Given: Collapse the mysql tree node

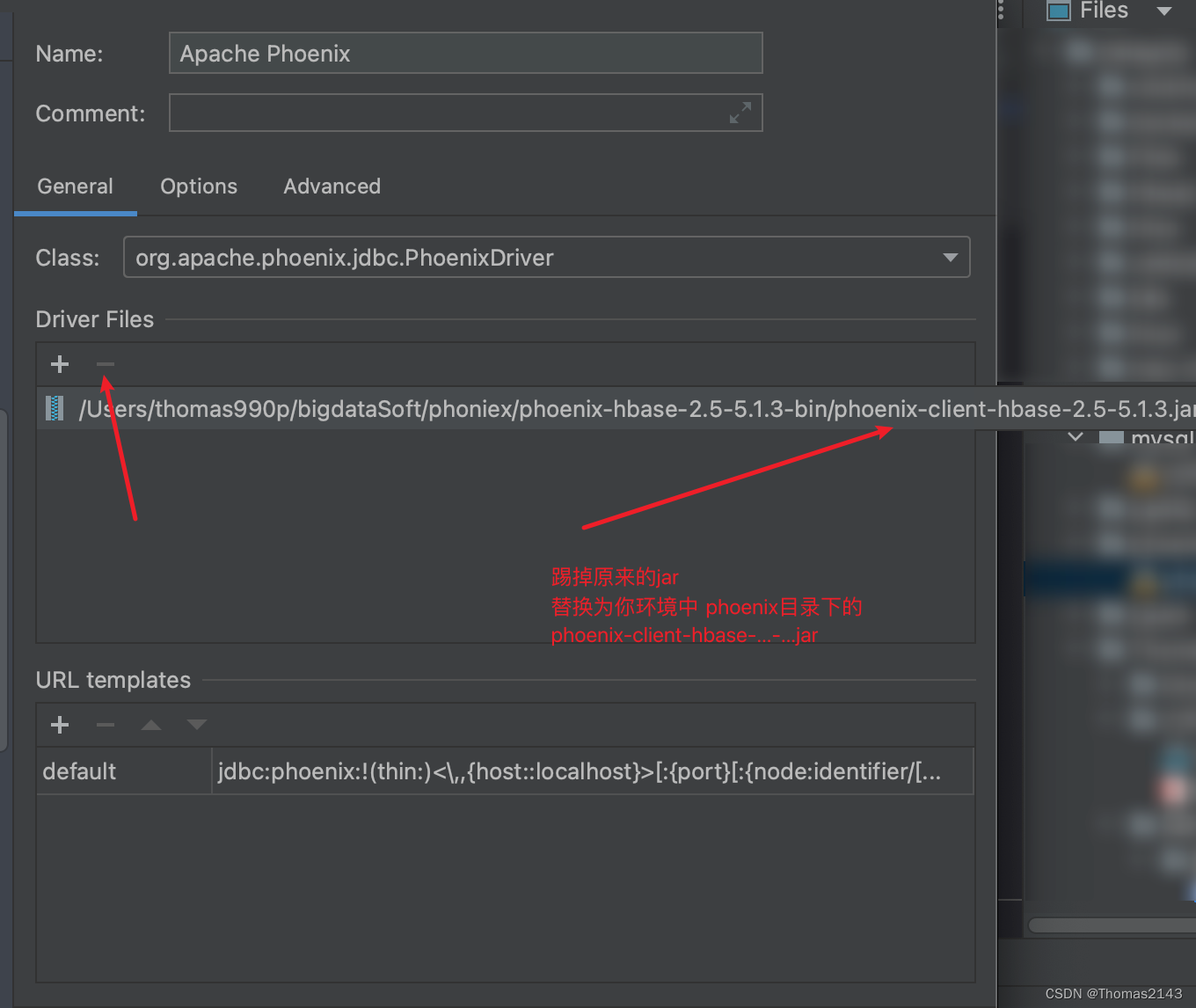Looking at the screenshot, I should tap(1075, 436).
